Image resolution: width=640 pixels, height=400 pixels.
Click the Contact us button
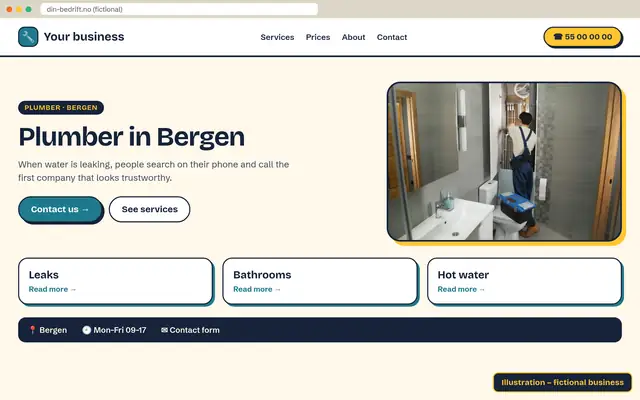[60, 209]
